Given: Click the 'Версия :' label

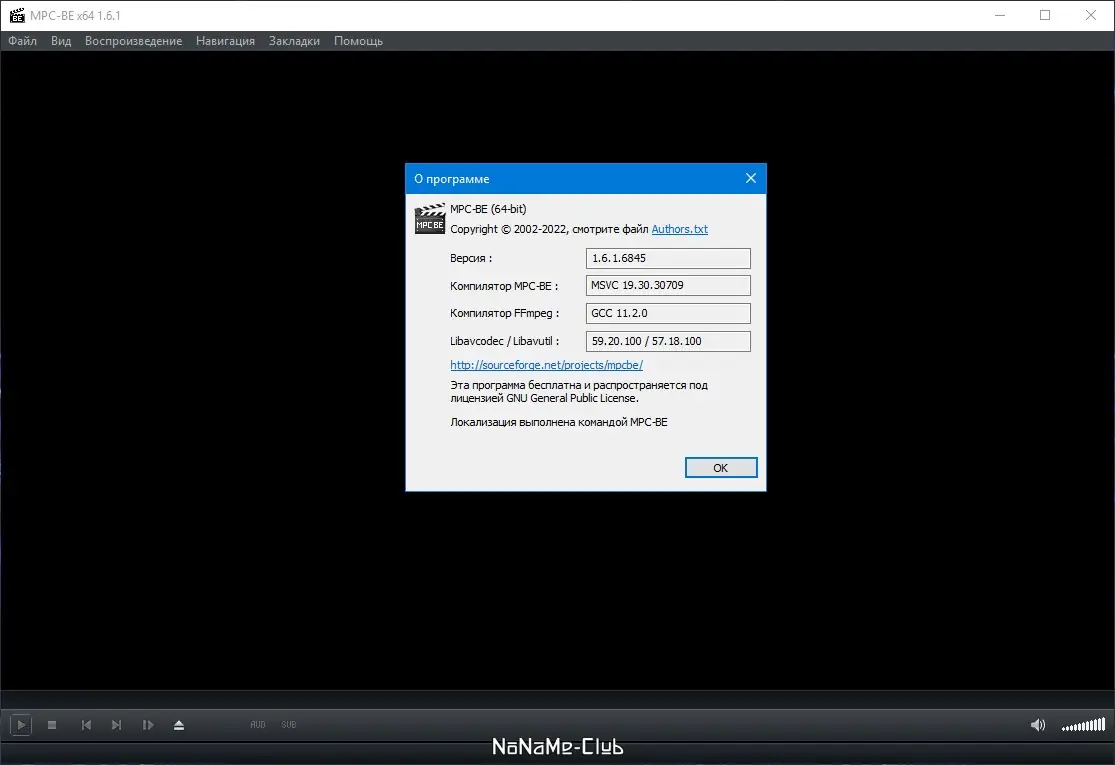Looking at the screenshot, I should pyautogui.click(x=471, y=258).
